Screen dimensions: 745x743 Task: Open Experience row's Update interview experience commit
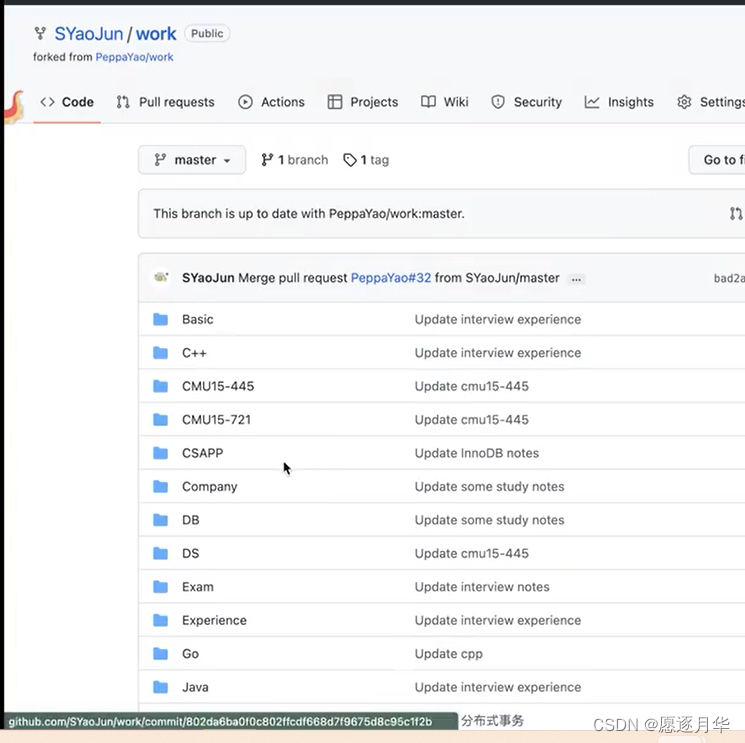click(498, 620)
